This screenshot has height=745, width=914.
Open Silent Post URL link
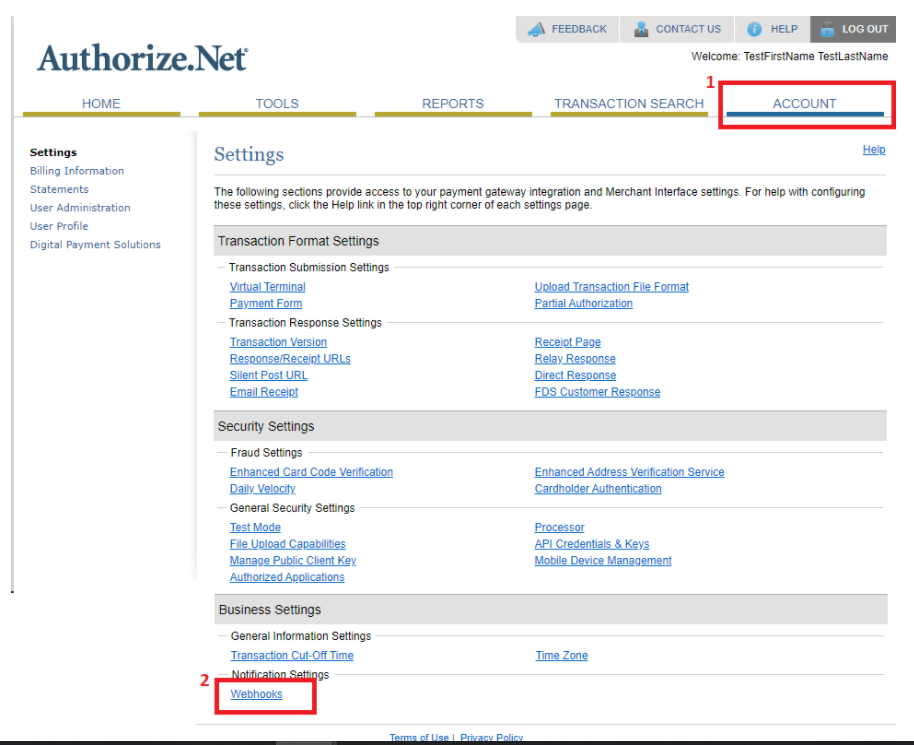(x=269, y=375)
